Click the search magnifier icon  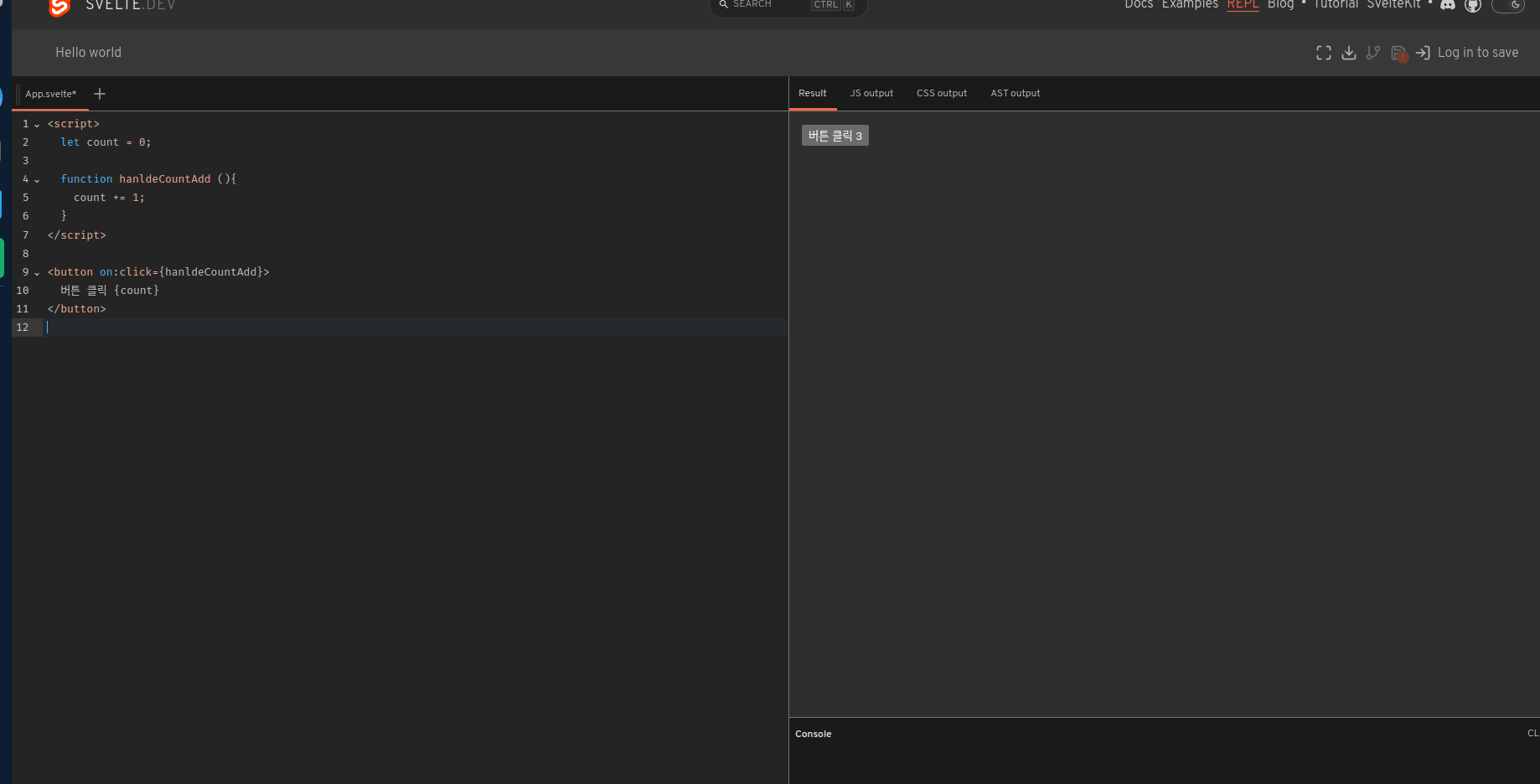(x=723, y=4)
